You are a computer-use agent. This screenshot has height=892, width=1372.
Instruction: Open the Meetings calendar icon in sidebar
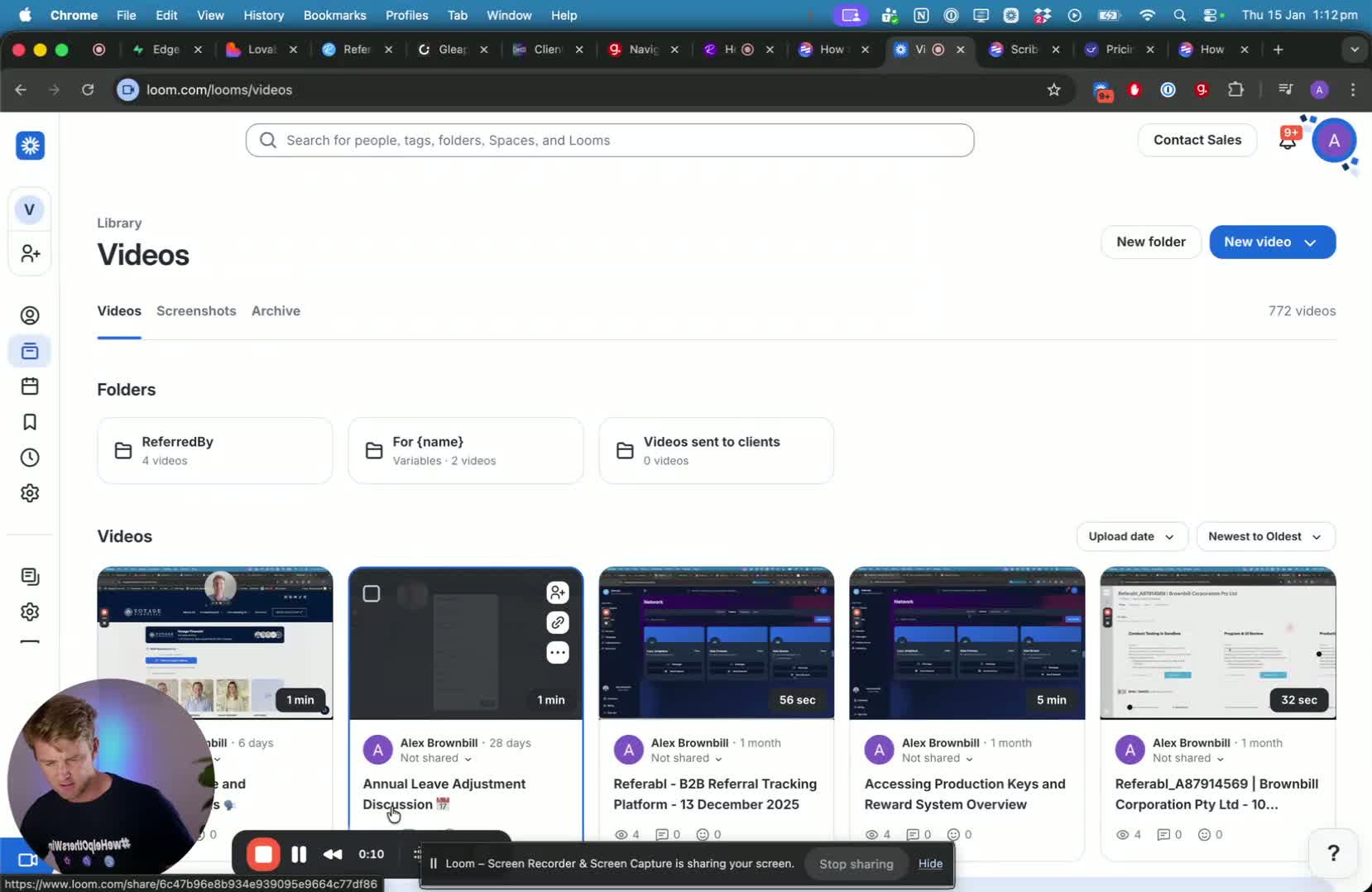(30, 386)
